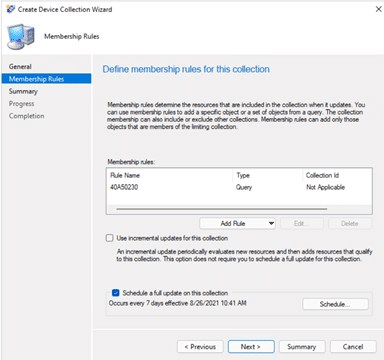The image size is (384, 360).
Task: Go to the General wizard step
Action: (x=20, y=66)
